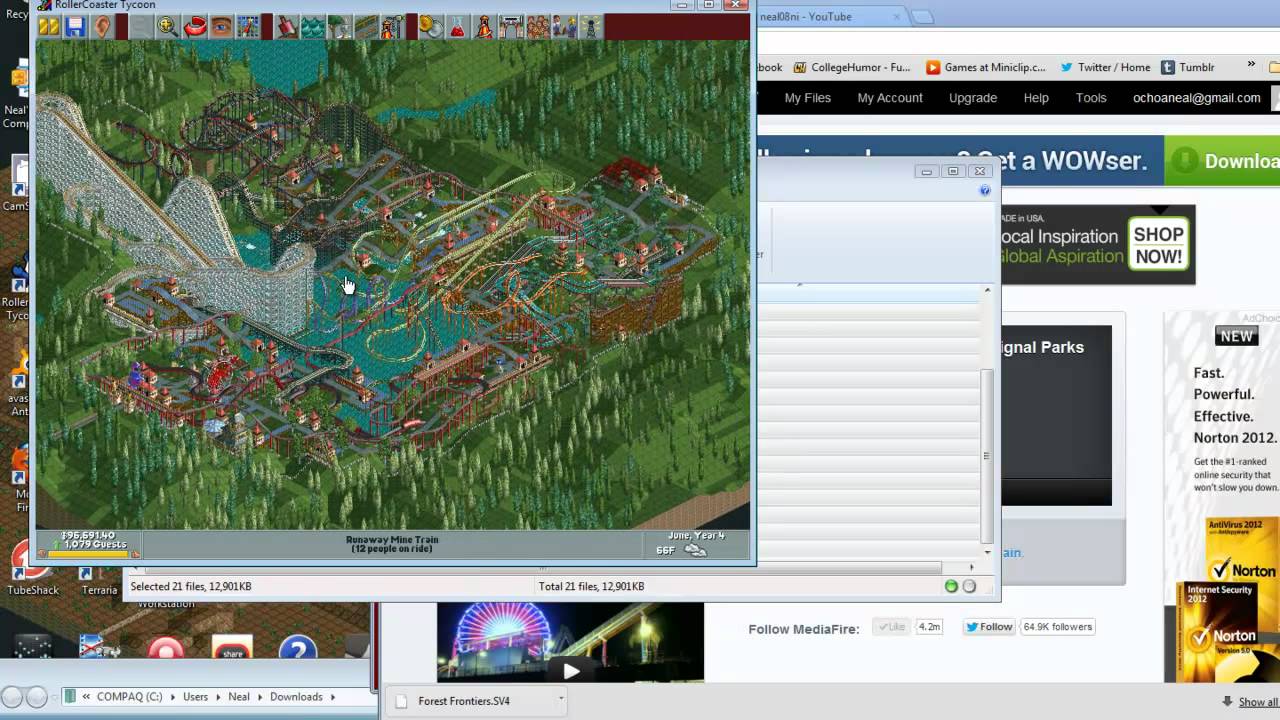Expand arrow after COMPAQ (C:) in breadcrumb
This screenshot has width=1280, height=720.
(x=172, y=696)
